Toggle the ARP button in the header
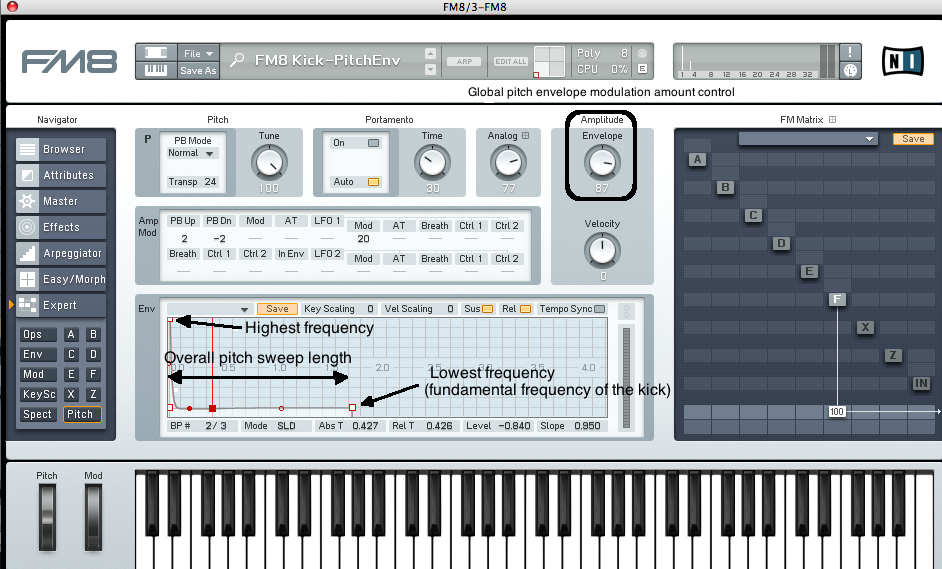 (464, 61)
